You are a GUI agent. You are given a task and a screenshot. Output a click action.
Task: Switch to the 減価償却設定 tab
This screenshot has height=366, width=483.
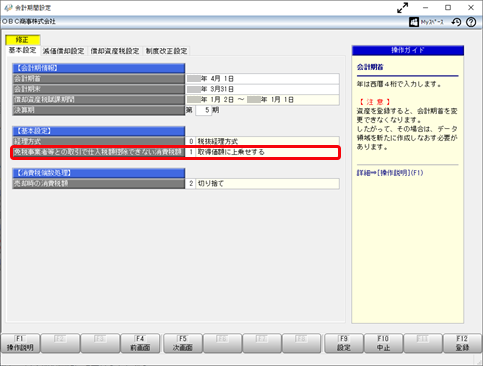[64, 51]
